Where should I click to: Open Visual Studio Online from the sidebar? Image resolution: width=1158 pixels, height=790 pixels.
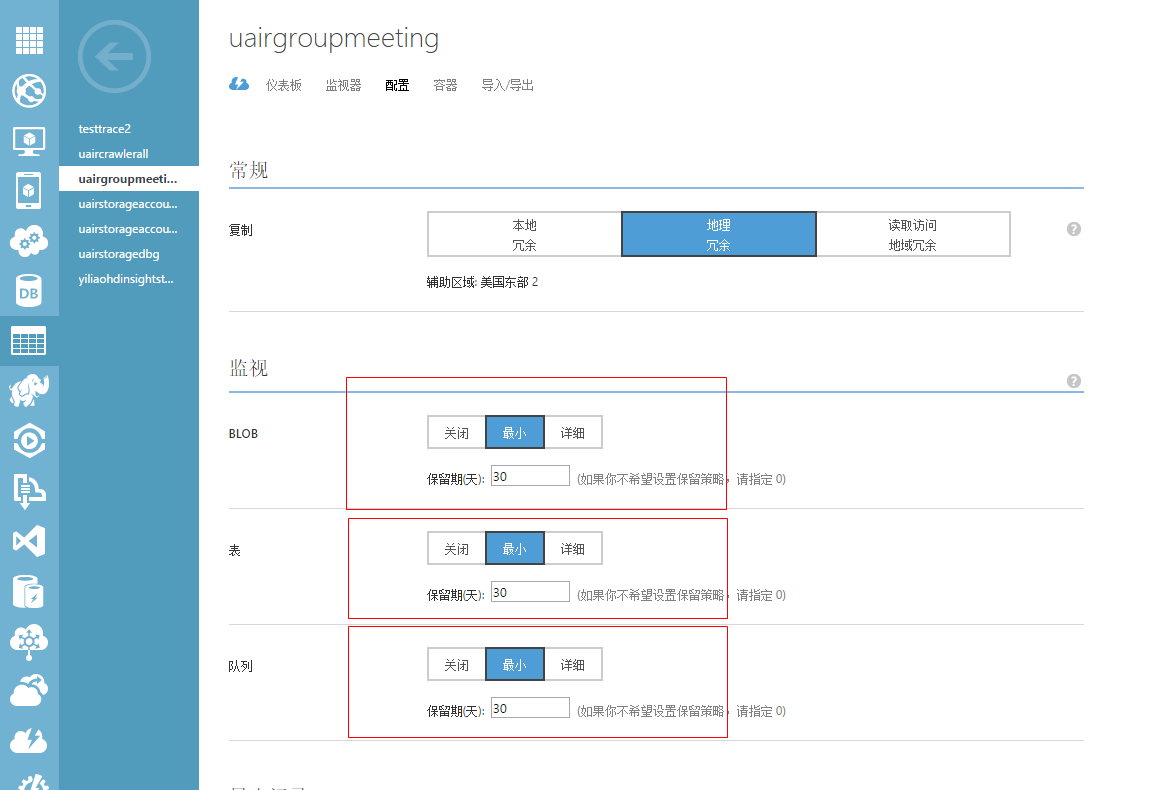pyautogui.click(x=29, y=541)
